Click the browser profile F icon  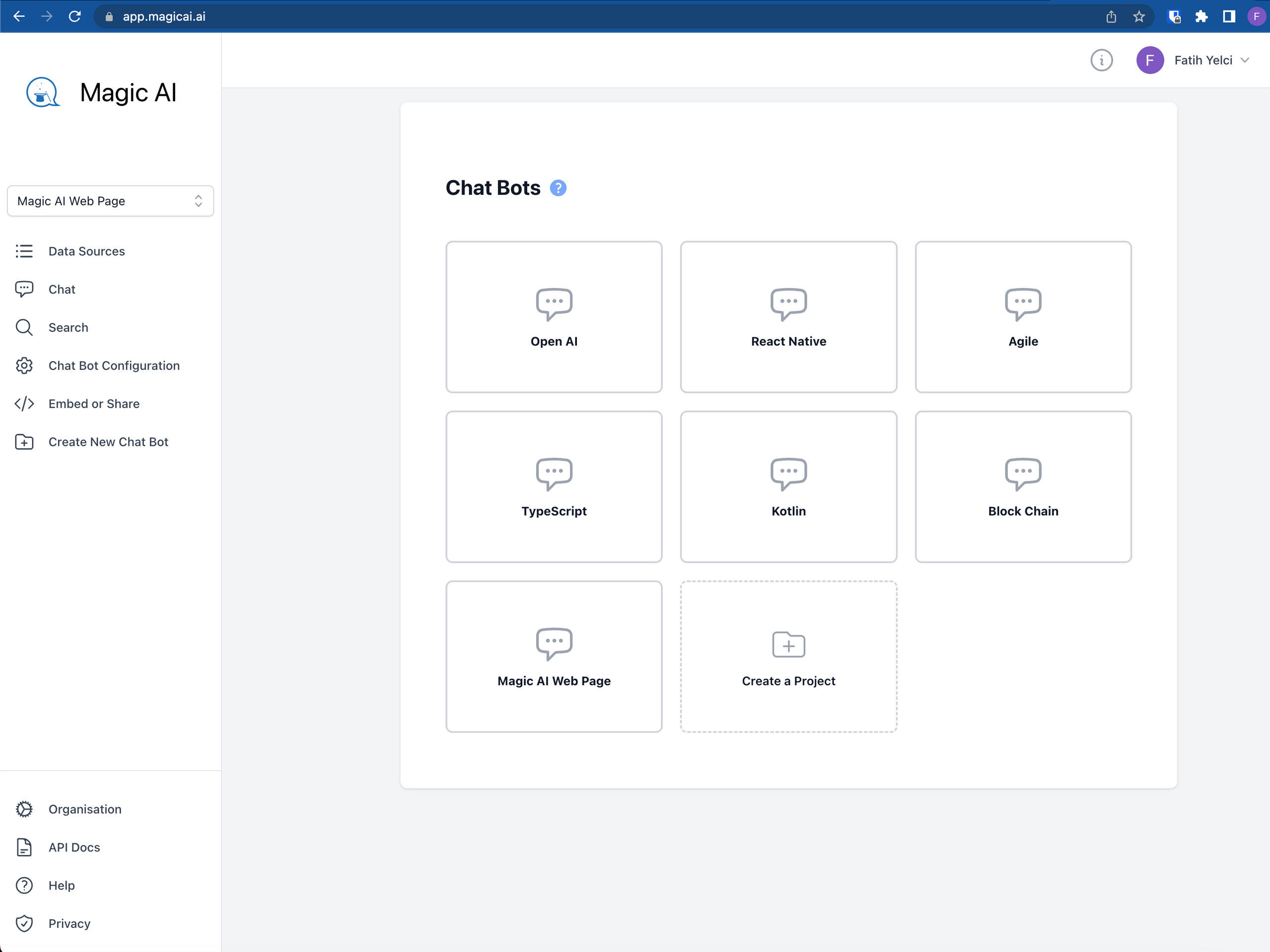[x=1256, y=16]
